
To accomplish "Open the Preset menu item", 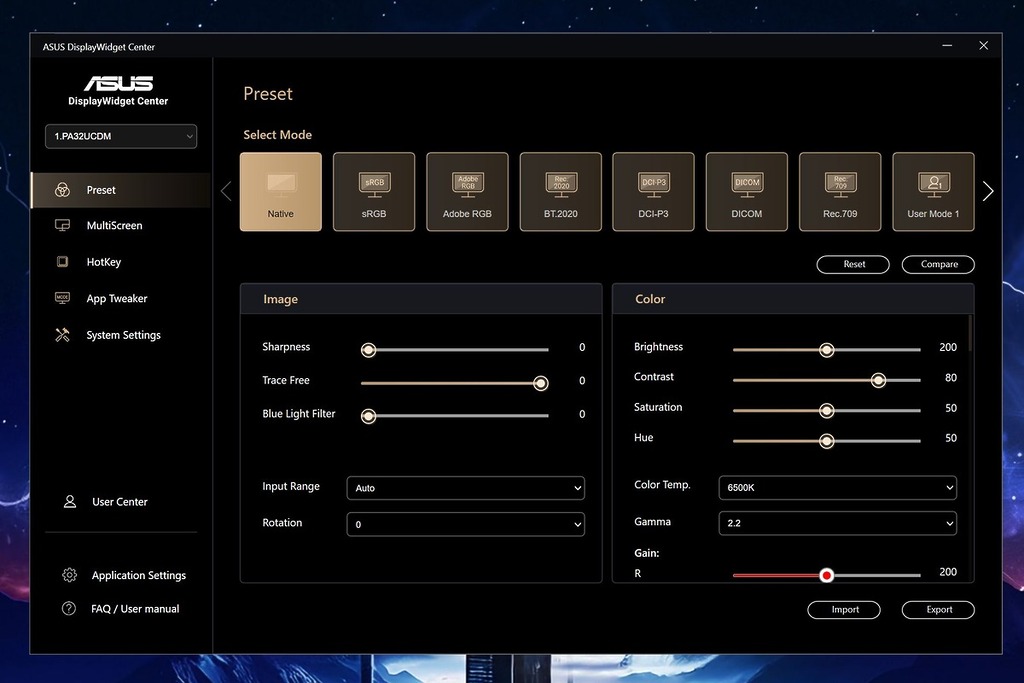I will tap(121, 190).
